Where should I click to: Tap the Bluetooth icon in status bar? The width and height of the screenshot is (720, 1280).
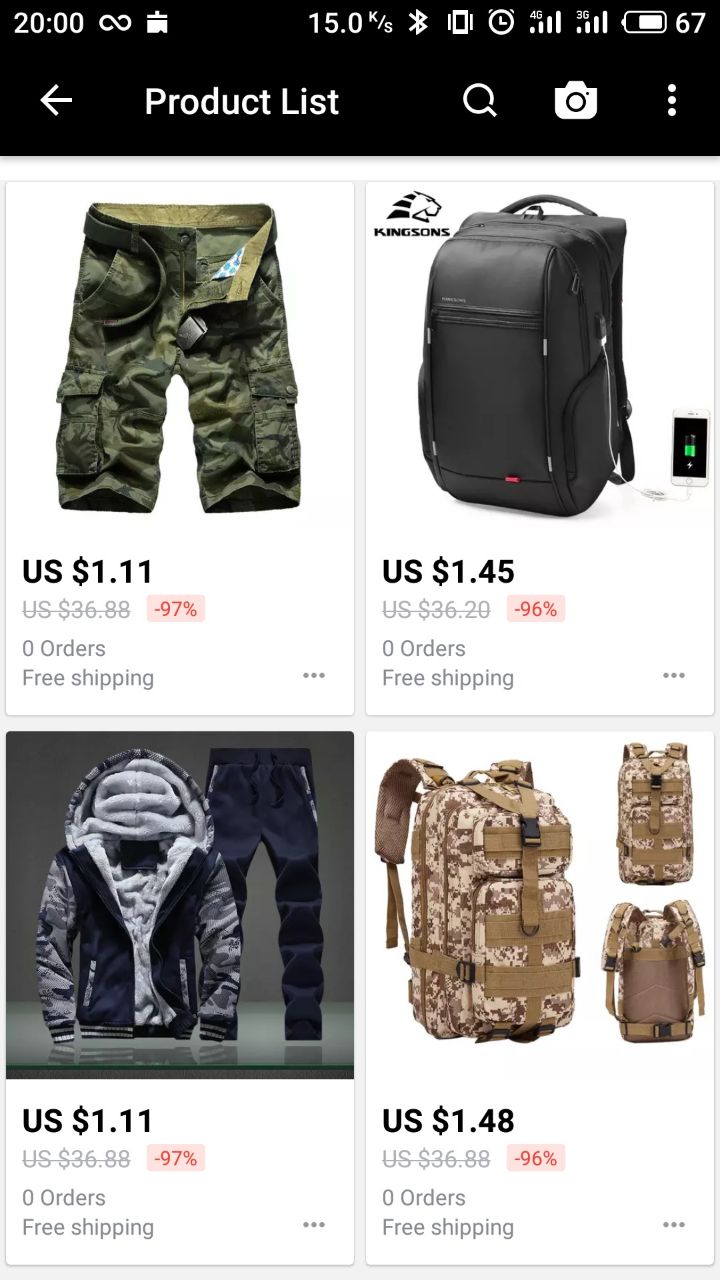(418, 22)
